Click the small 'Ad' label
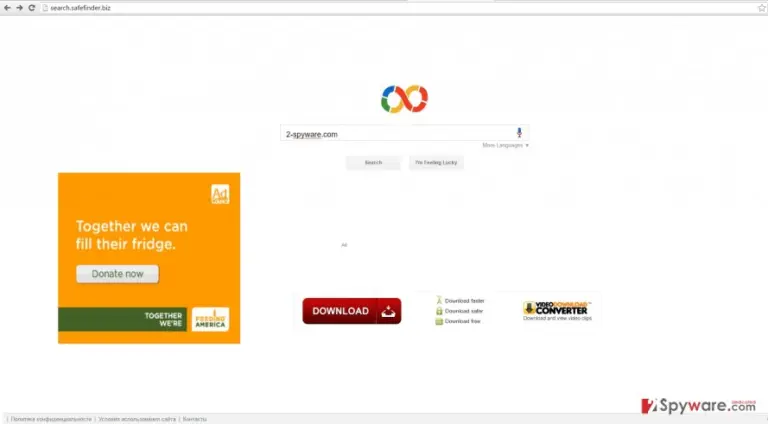Screen dimensions: 768x424 (344, 245)
